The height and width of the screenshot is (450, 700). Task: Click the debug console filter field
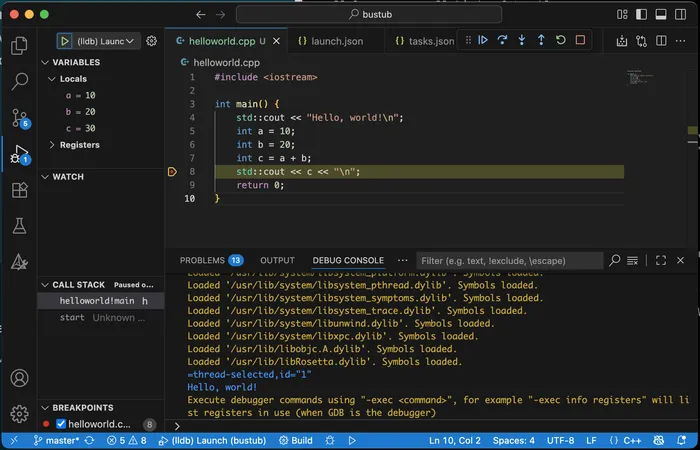pos(509,261)
